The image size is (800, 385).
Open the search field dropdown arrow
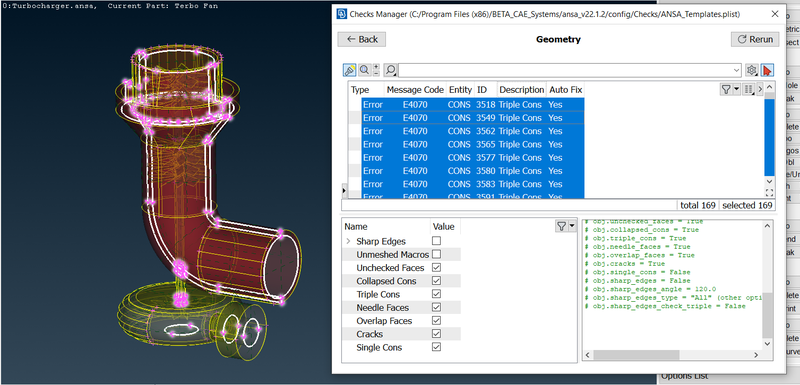pyautogui.click(x=736, y=70)
